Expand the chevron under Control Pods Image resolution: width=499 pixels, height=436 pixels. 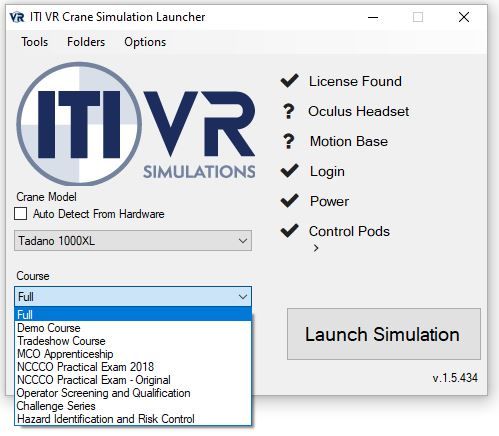click(x=316, y=248)
